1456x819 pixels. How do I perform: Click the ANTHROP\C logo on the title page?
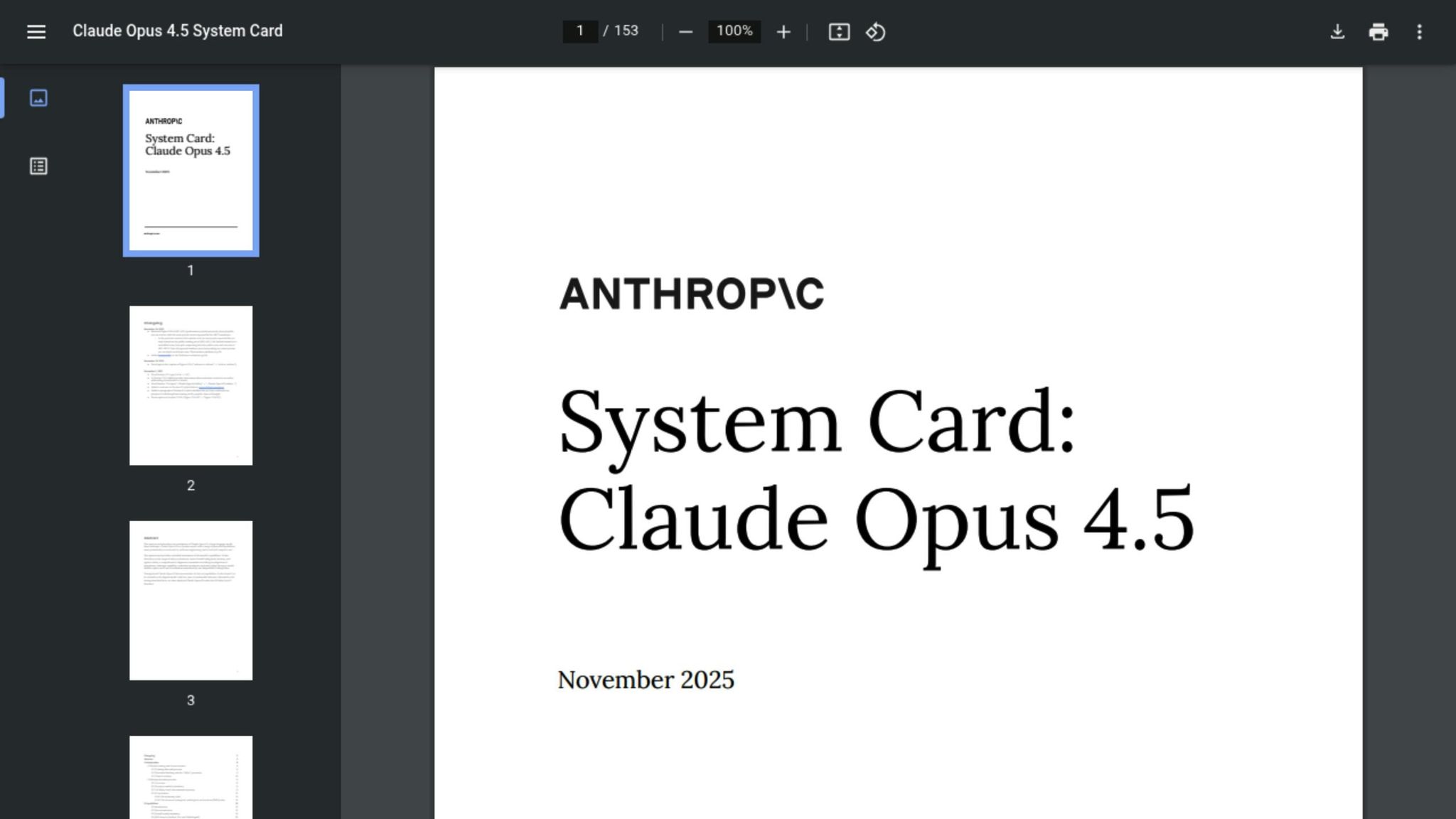(691, 293)
